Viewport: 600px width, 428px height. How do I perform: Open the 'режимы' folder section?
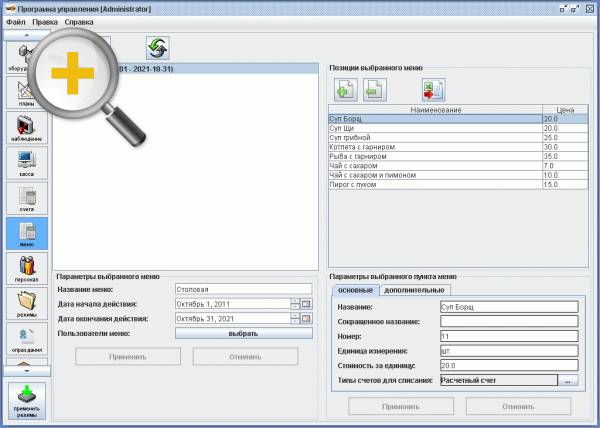pos(26,303)
